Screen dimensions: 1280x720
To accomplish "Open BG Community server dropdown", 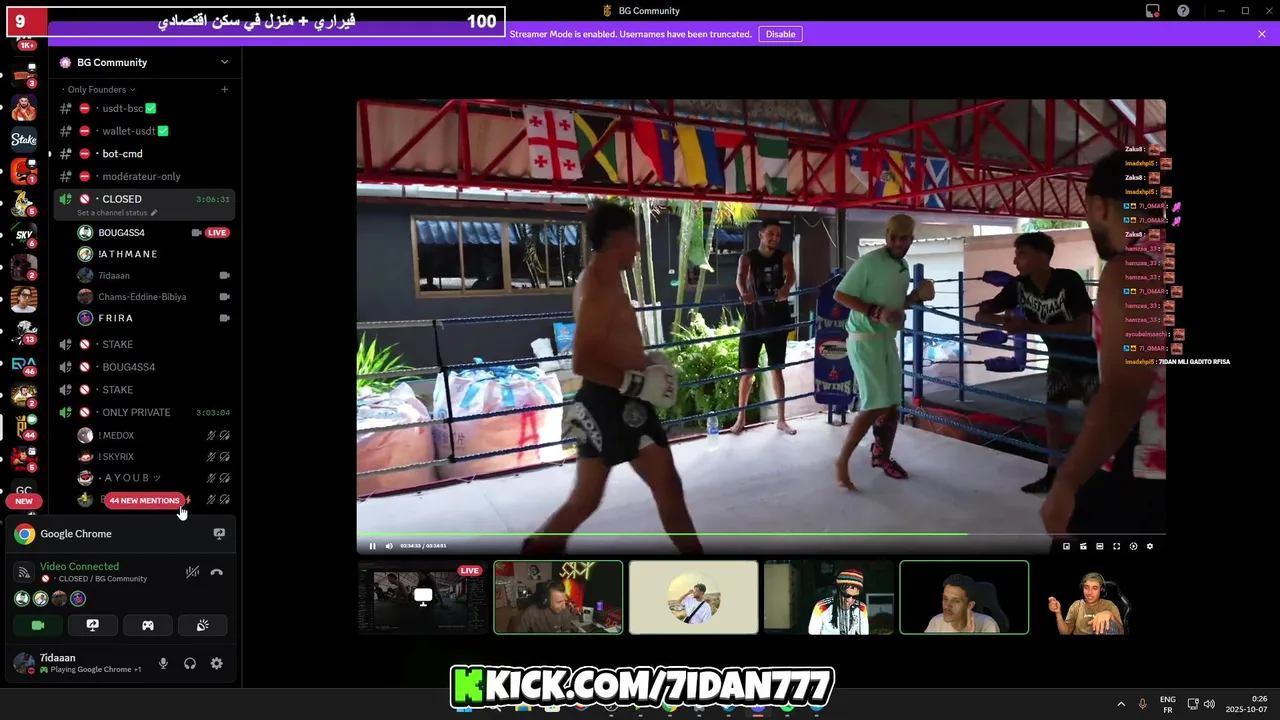I will point(145,62).
